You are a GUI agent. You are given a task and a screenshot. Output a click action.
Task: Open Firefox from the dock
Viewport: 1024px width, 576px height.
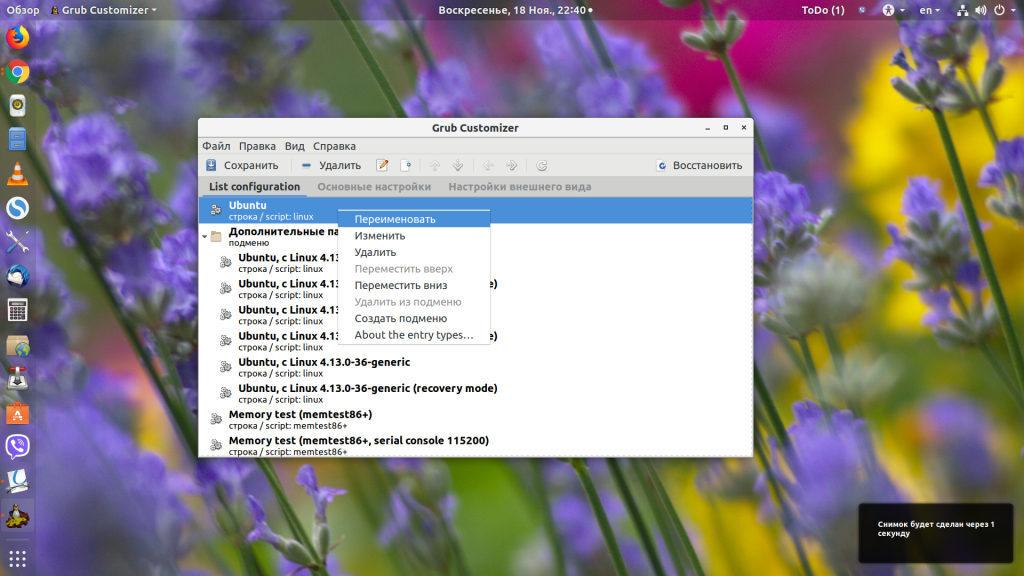(17, 38)
